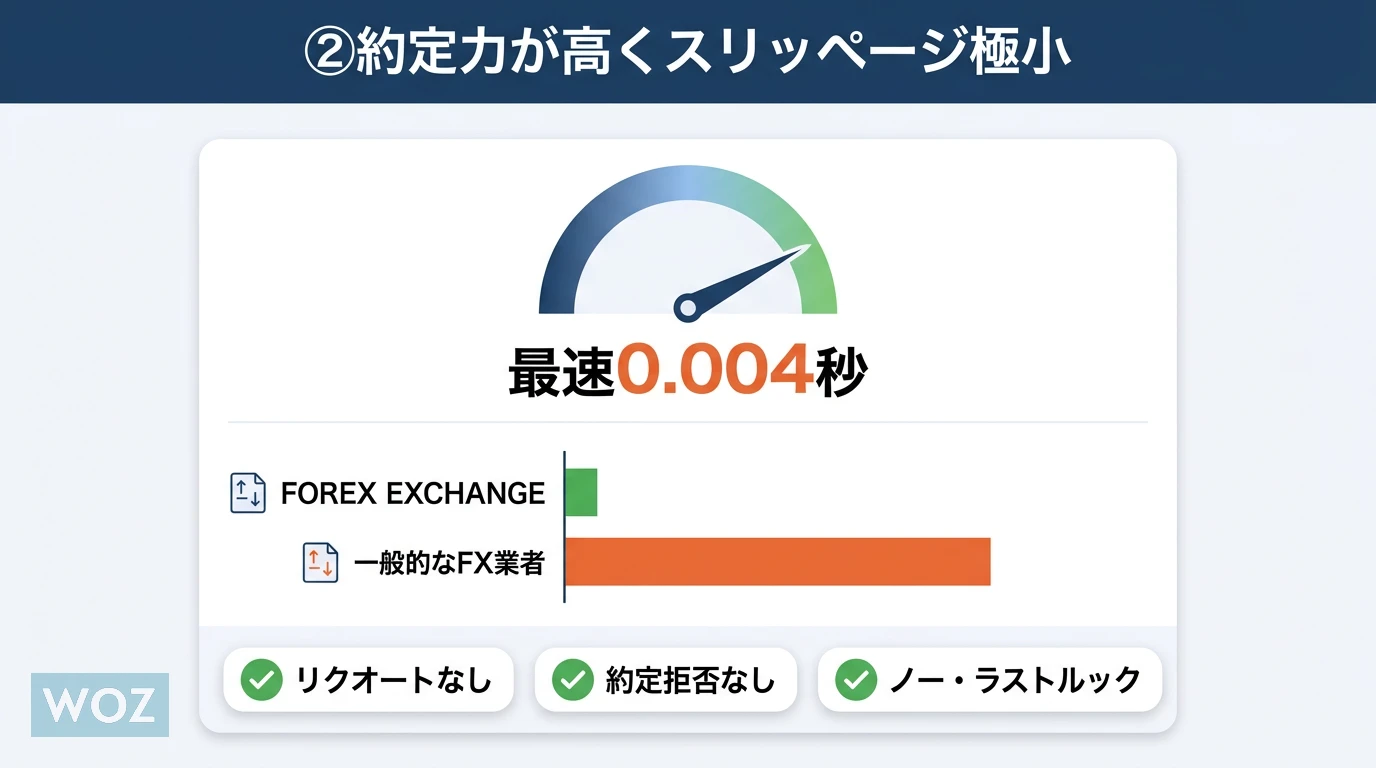Viewport: 1376px width, 768px height.
Task: Click the orange 一般的なFX業者 document icon
Action: (321, 562)
